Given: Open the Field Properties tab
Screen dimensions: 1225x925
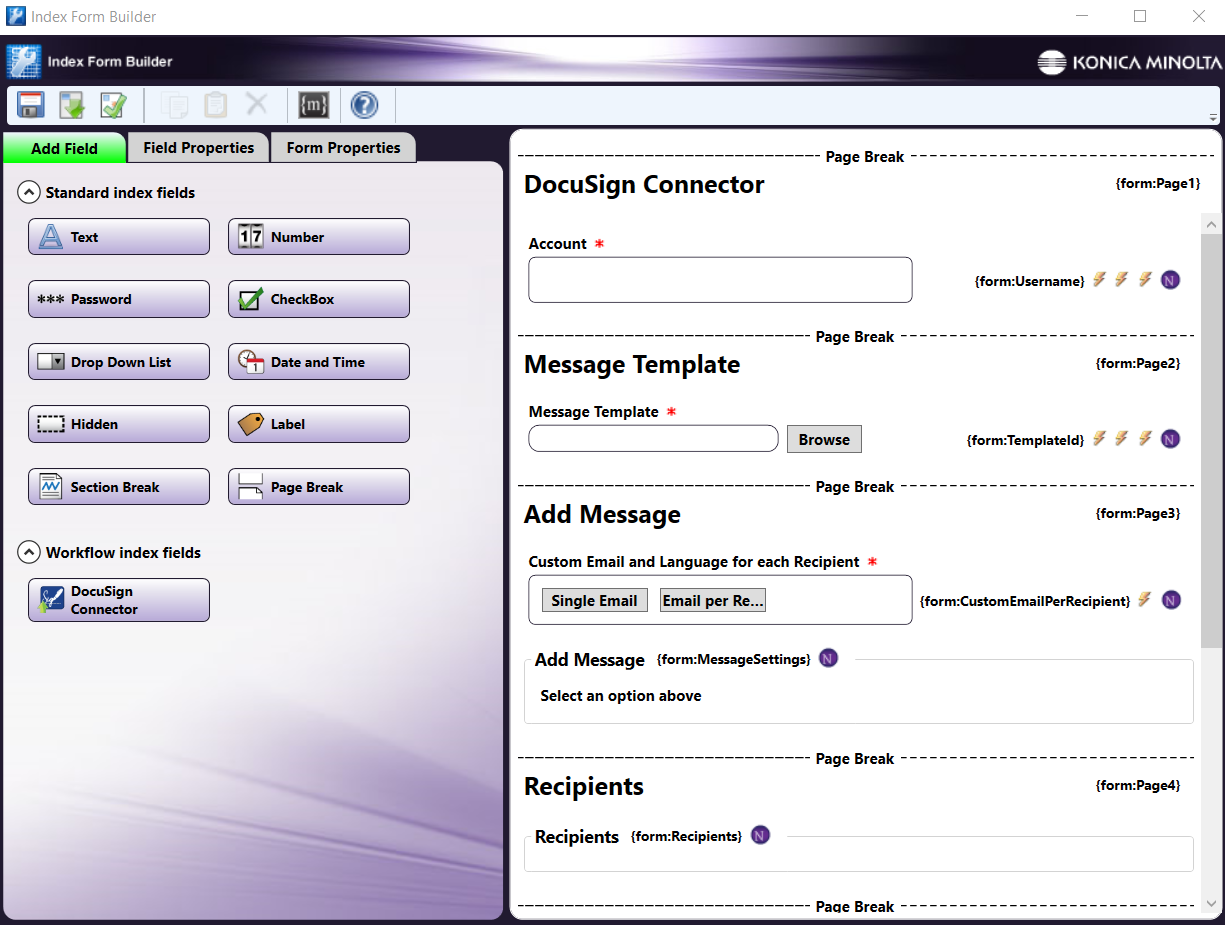Looking at the screenshot, I should (x=199, y=147).
